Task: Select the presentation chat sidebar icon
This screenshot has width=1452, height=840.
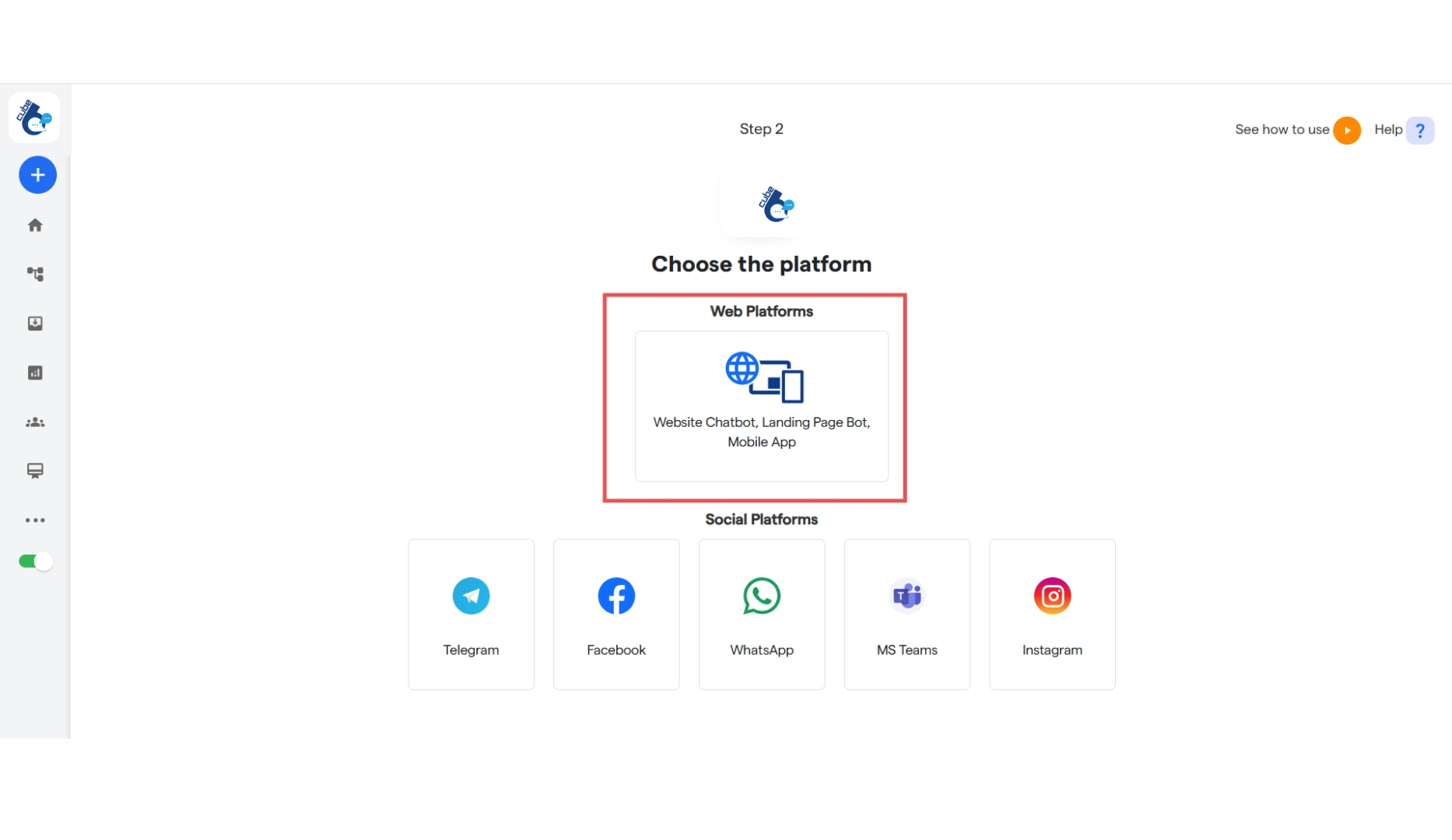Action: coord(34,471)
